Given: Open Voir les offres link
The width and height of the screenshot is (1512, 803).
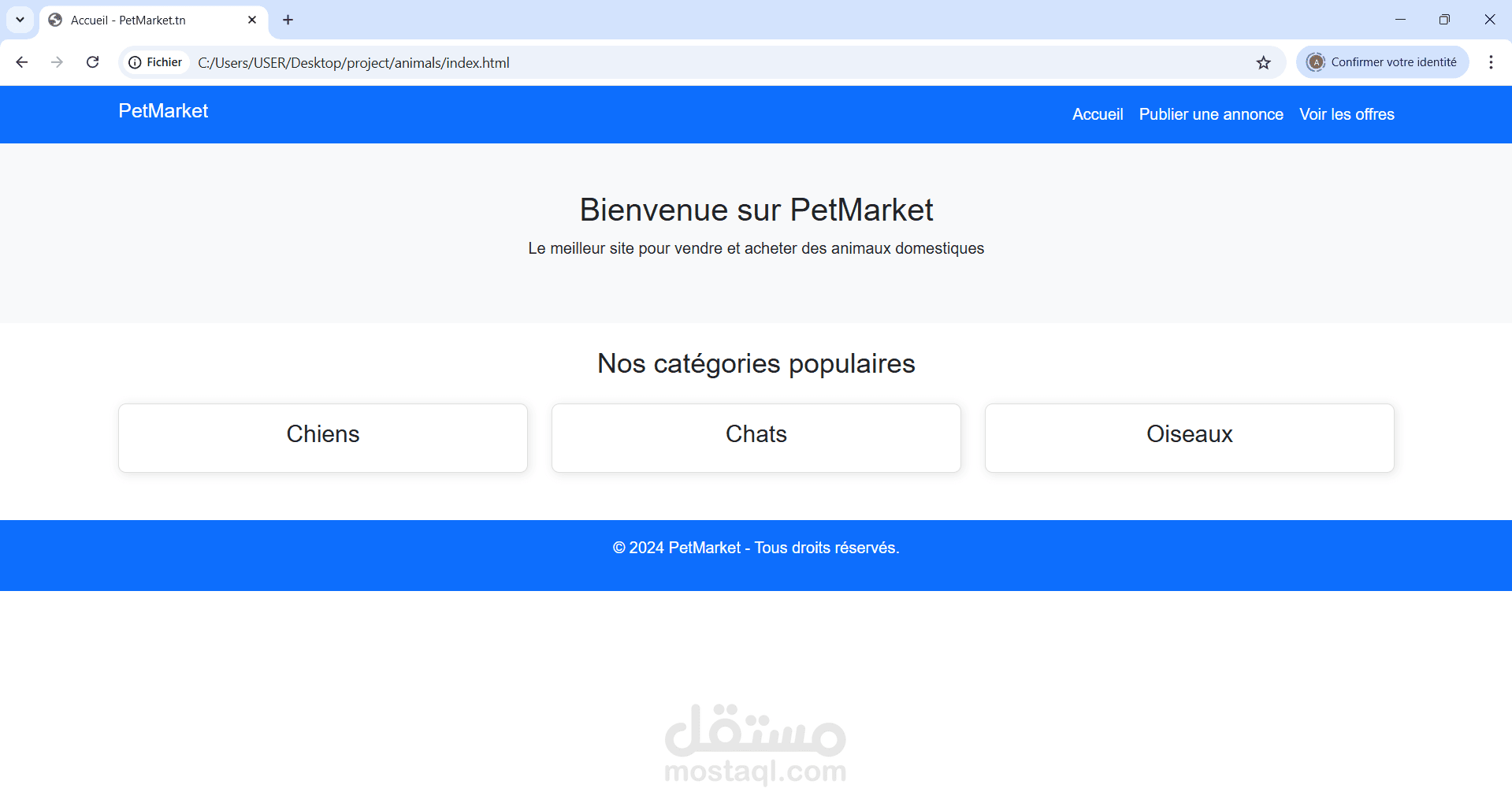Looking at the screenshot, I should [1347, 114].
